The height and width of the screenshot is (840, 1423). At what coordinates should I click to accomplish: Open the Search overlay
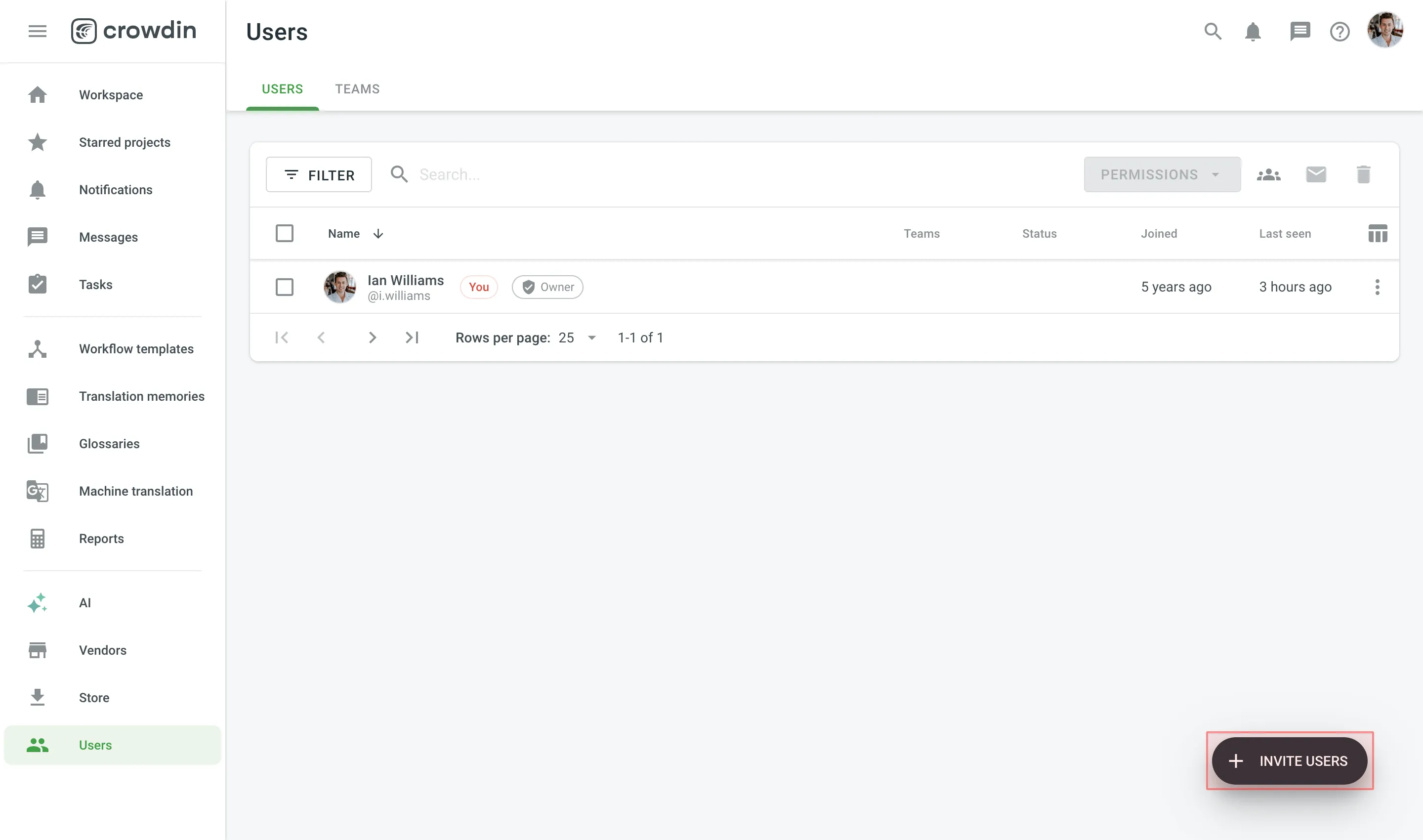click(1213, 31)
